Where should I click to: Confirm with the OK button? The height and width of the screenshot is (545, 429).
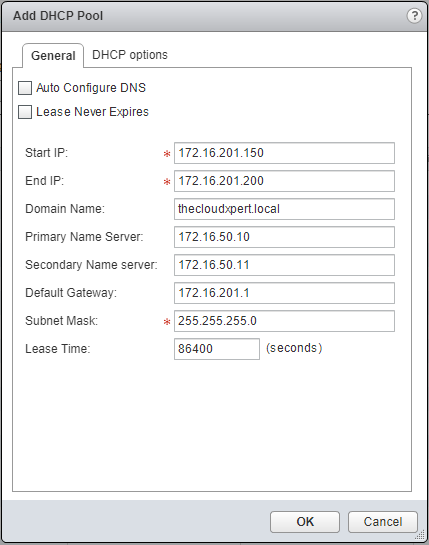click(305, 522)
